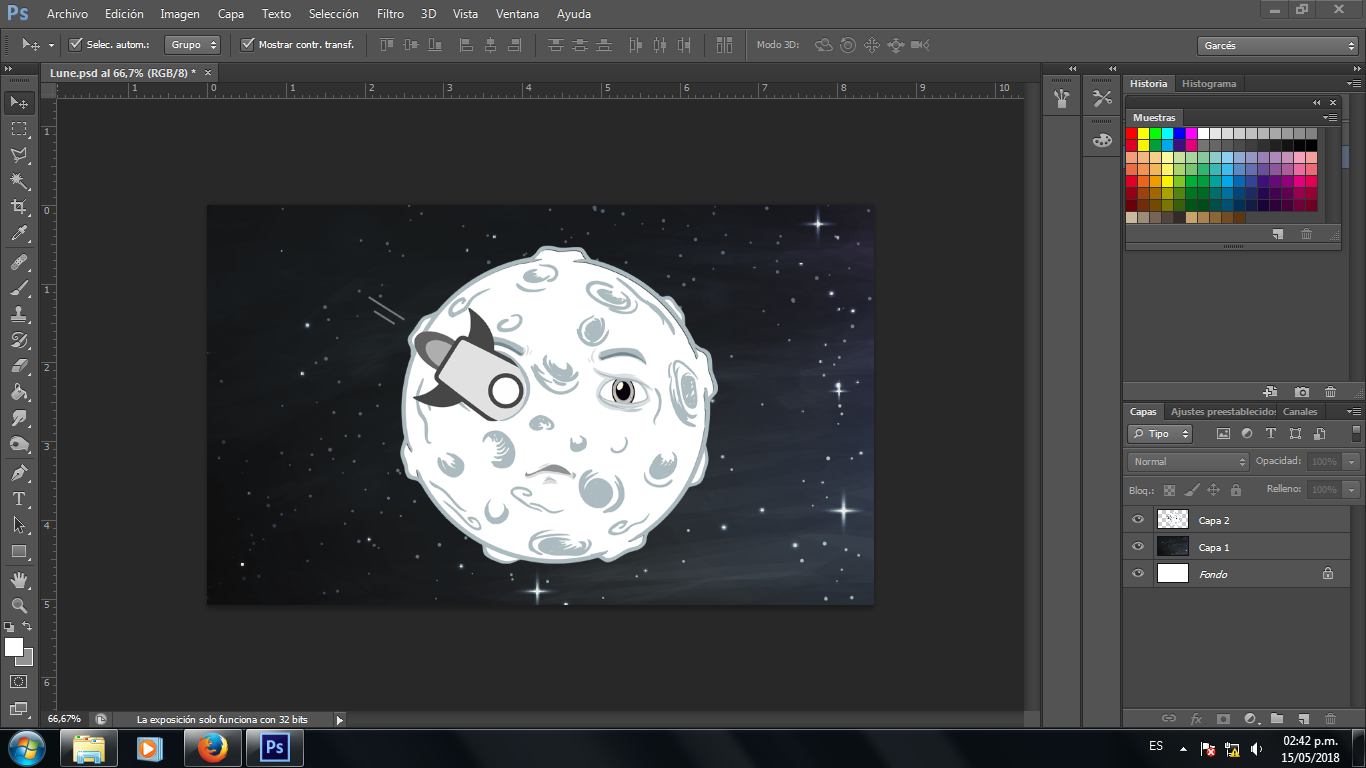Toggle lock image pixels brush icon
This screenshot has width=1366, height=768.
[x=1191, y=490]
